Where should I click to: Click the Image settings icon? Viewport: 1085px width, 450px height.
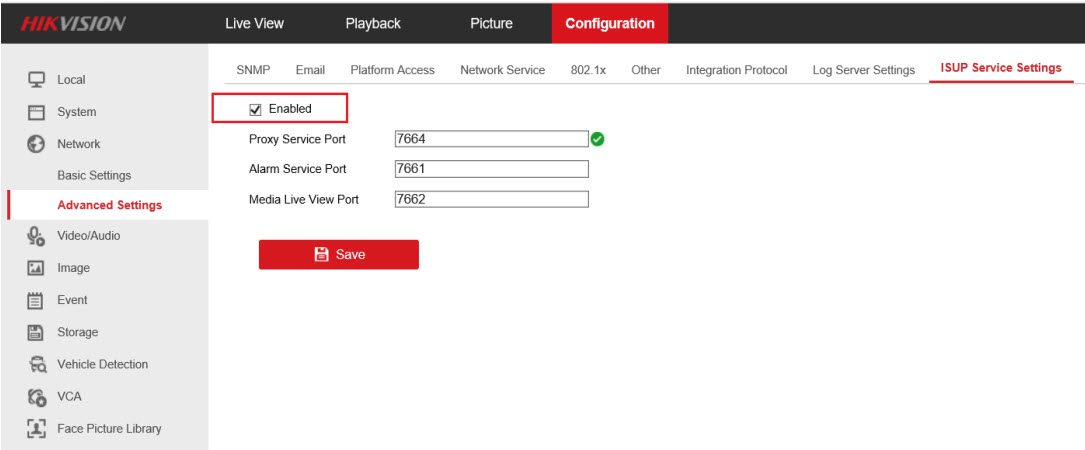(36, 268)
